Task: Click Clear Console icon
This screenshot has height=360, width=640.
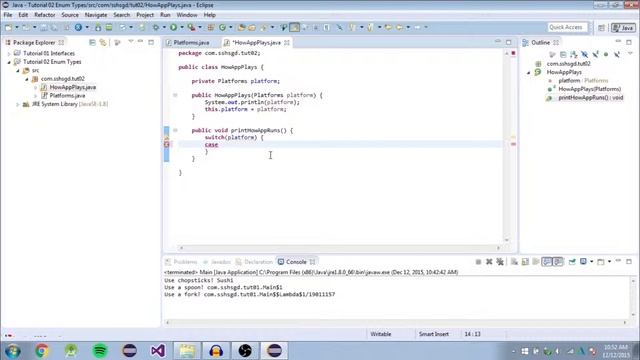Action: (514, 262)
